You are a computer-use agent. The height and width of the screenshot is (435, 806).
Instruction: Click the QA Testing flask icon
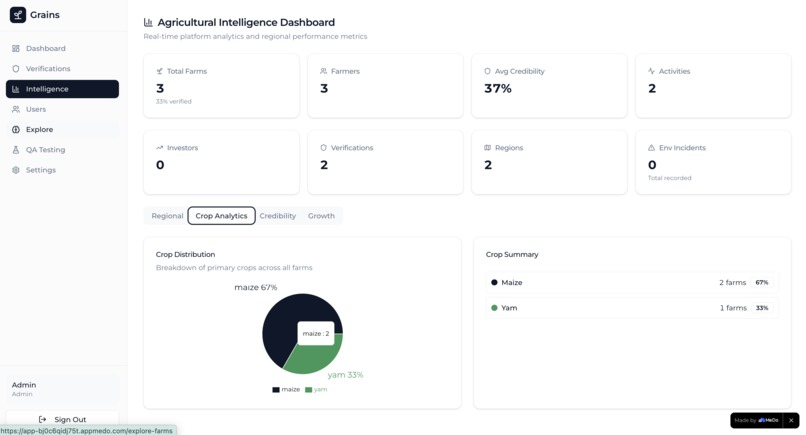point(16,150)
